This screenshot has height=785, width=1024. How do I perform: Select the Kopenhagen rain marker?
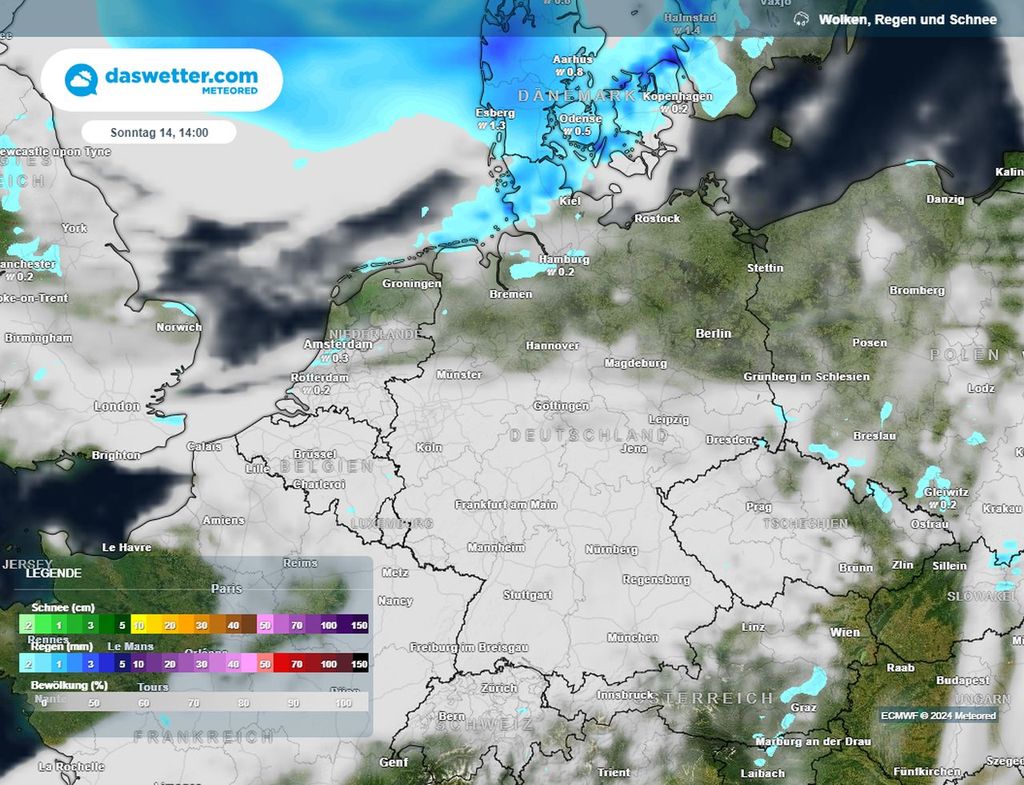(x=677, y=109)
